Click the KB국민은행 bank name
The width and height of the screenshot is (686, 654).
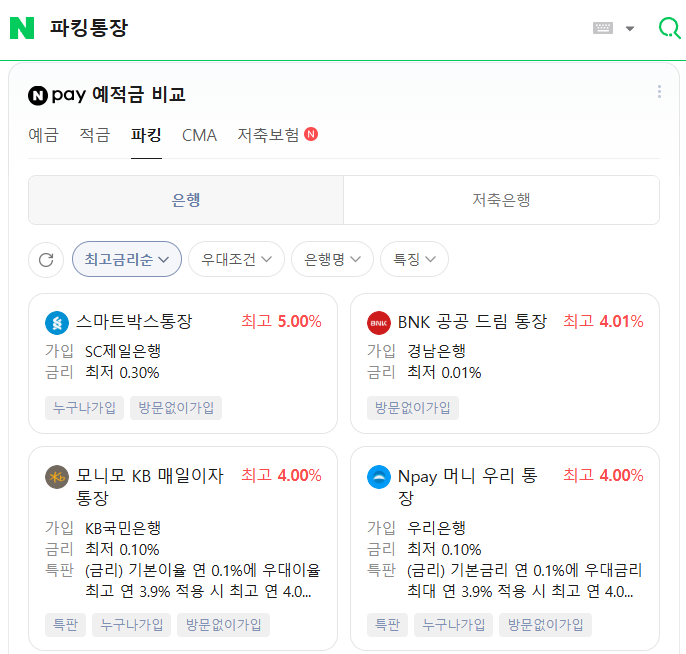click(123, 528)
